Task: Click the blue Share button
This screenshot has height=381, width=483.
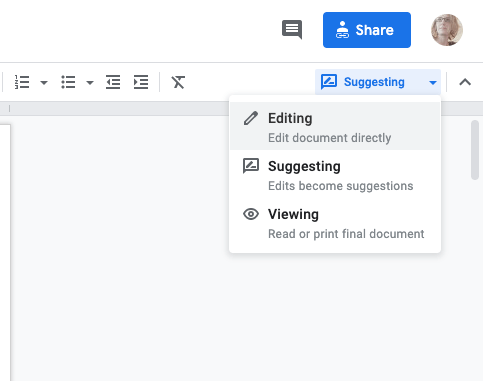Action: pos(367,30)
